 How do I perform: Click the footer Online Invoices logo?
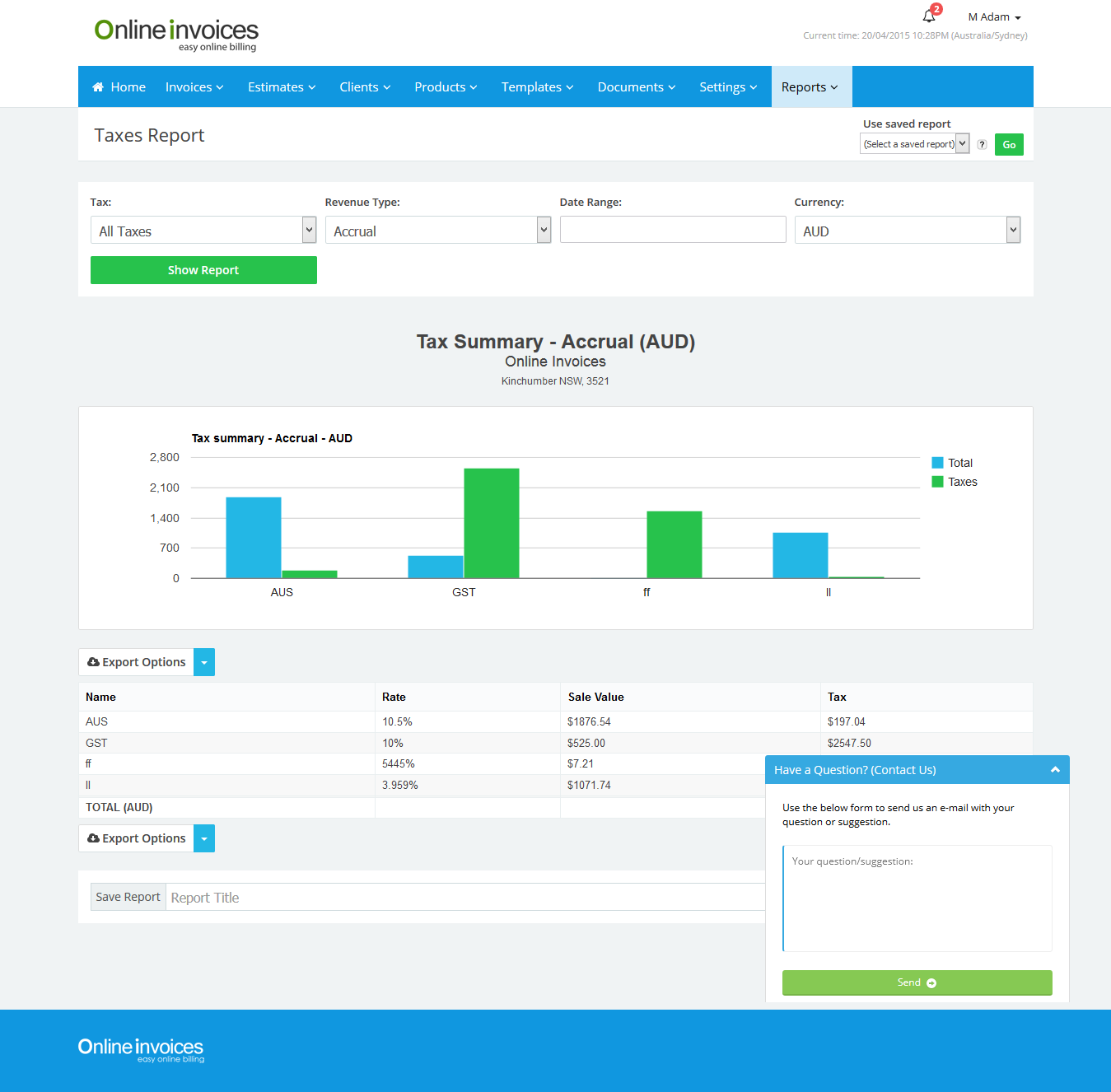tap(141, 1049)
